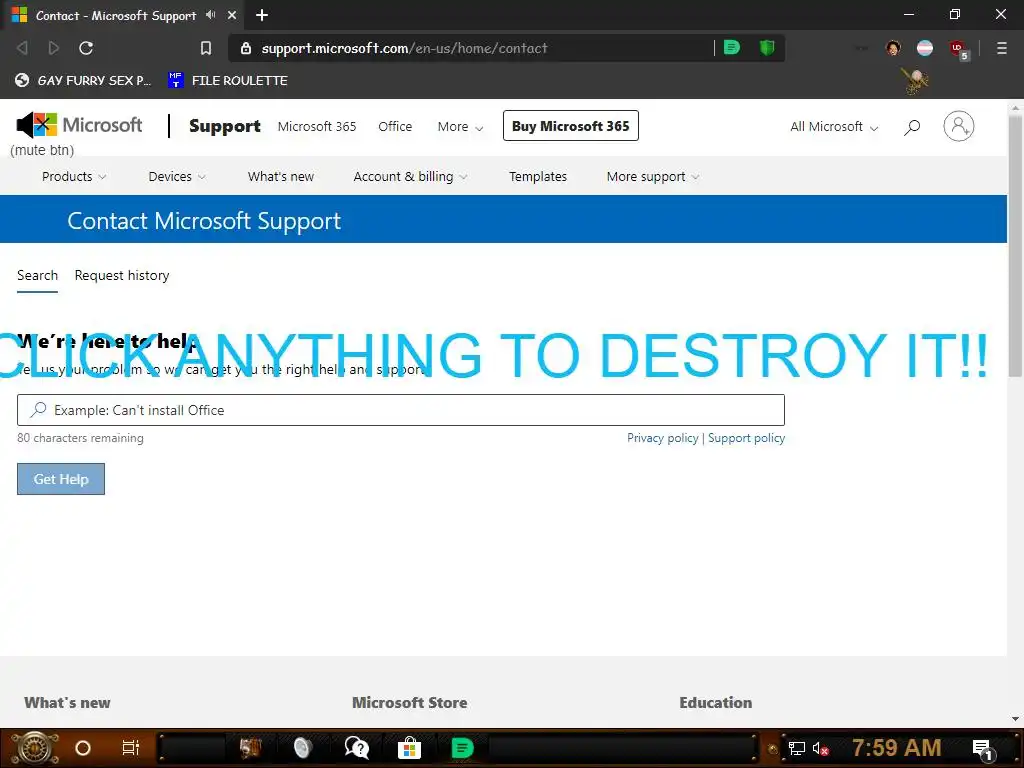Switch to Request history tab
Image resolution: width=1024 pixels, height=768 pixels.
[121, 275]
